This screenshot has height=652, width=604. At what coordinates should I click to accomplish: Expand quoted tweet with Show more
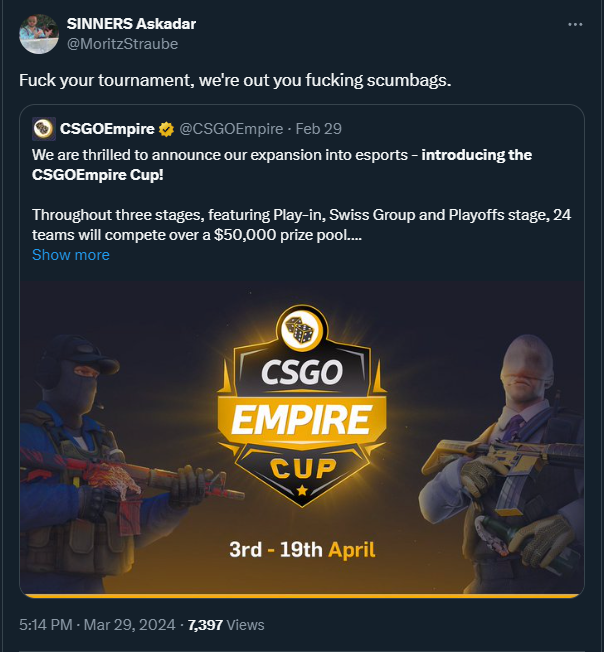tap(70, 254)
